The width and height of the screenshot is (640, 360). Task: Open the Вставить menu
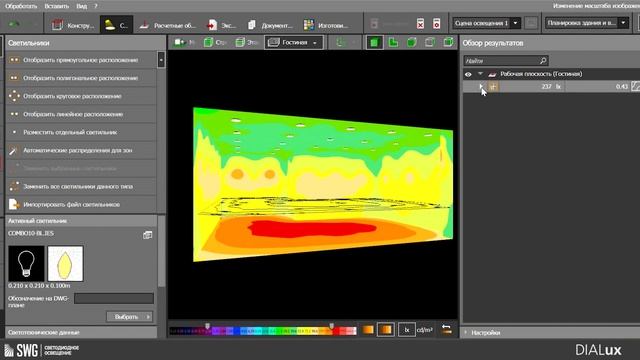pyautogui.click(x=56, y=6)
